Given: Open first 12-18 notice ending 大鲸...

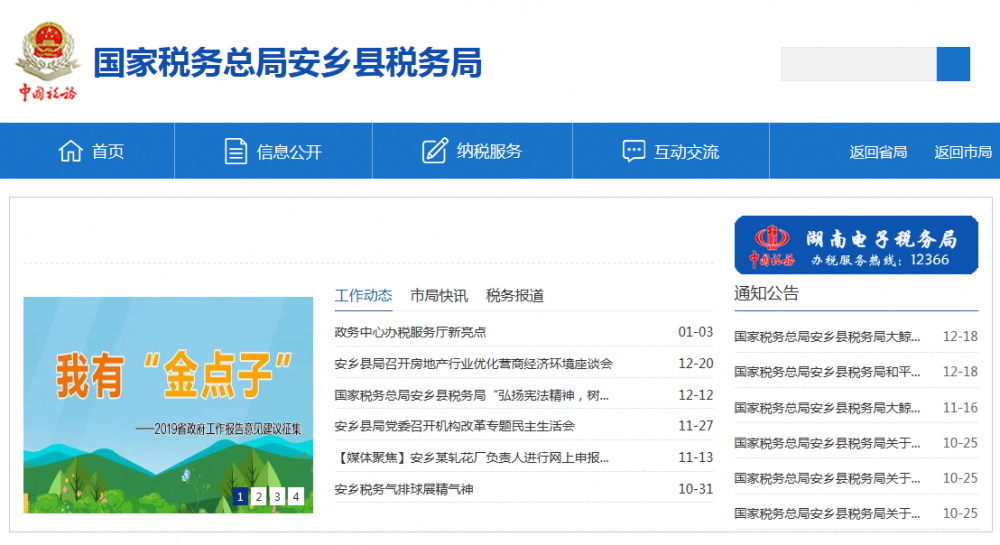Looking at the screenshot, I should pos(827,337).
